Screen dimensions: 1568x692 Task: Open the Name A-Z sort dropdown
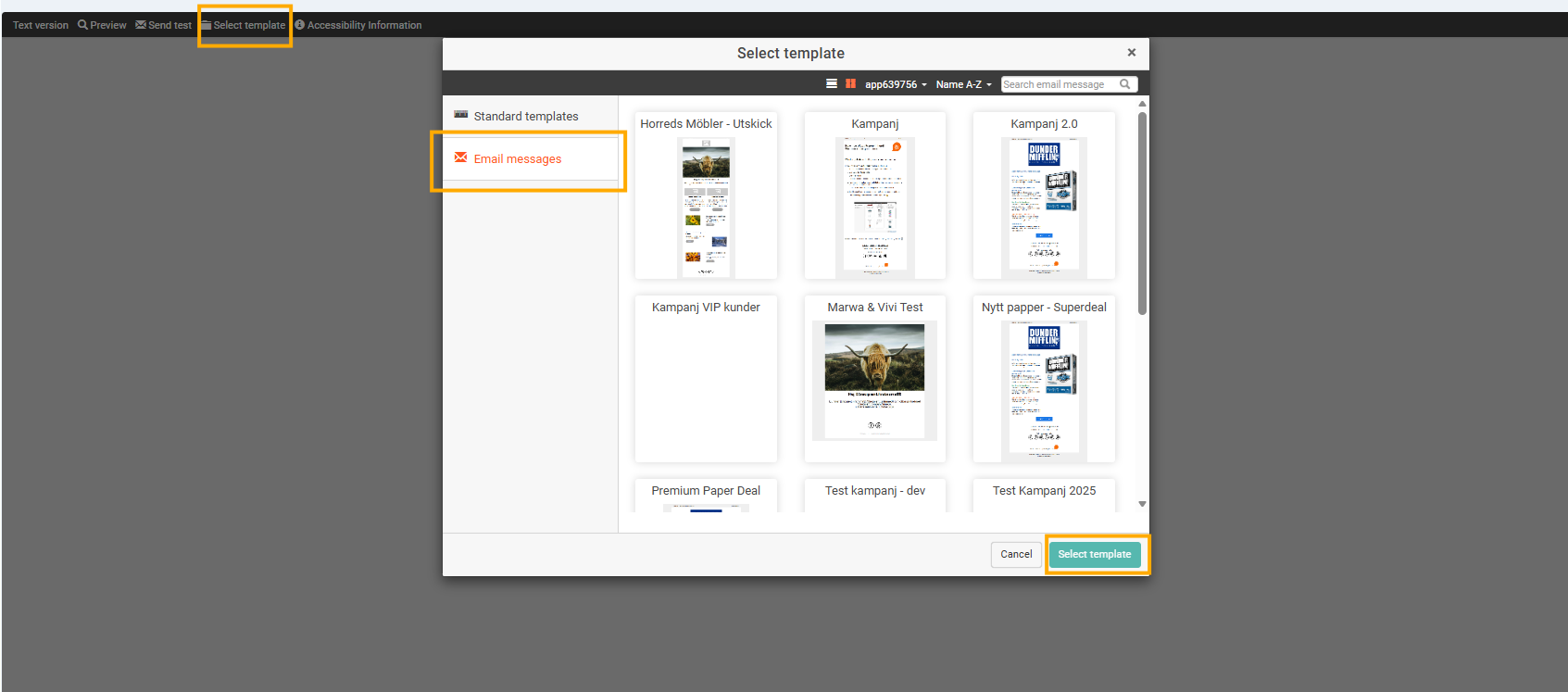pos(963,84)
